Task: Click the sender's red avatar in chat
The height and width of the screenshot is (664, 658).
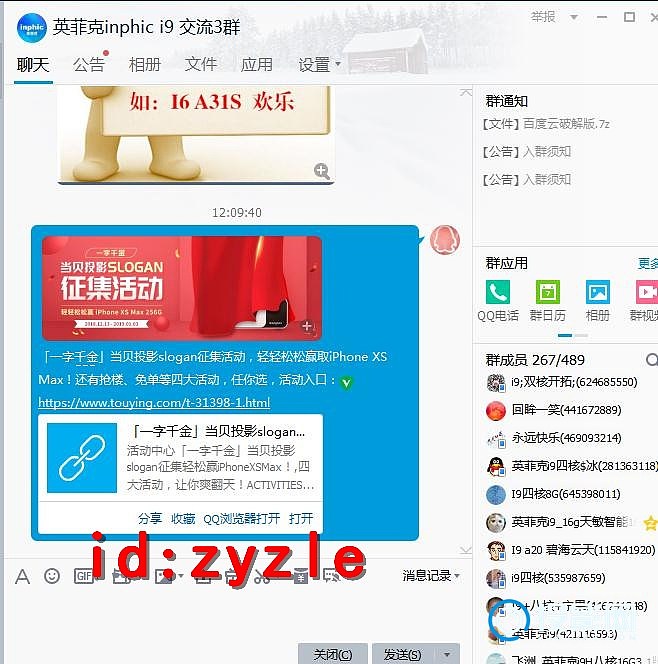Action: [445, 240]
